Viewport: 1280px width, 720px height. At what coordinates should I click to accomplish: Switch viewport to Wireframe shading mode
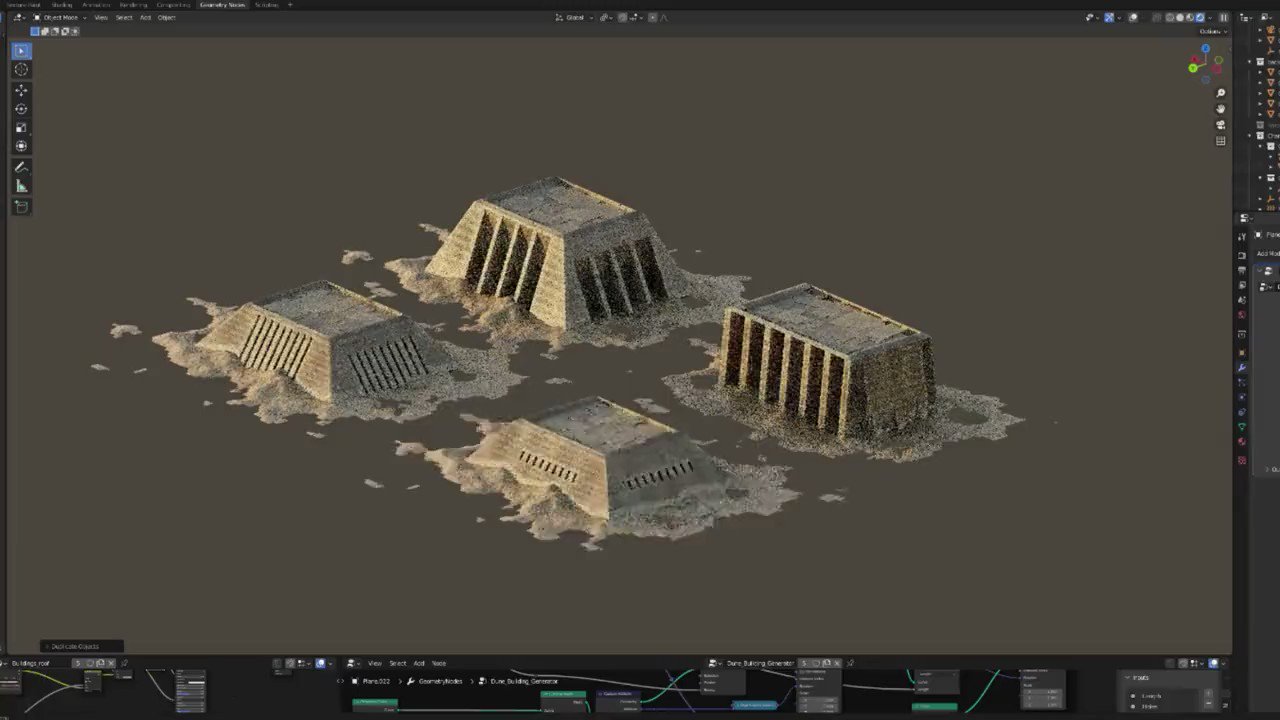(x=1170, y=17)
